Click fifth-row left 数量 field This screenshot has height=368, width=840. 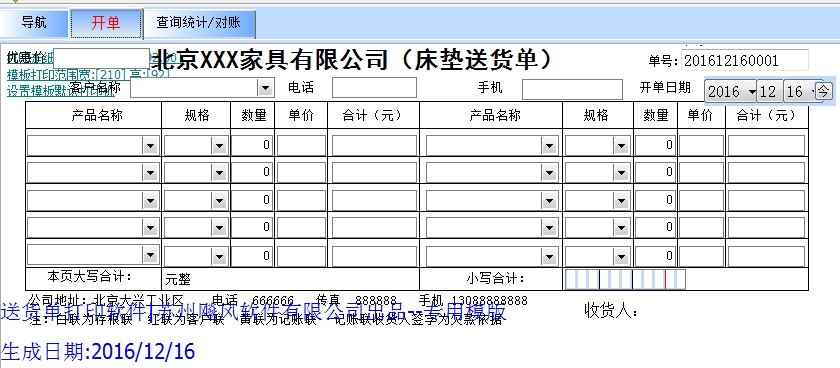coord(252,256)
